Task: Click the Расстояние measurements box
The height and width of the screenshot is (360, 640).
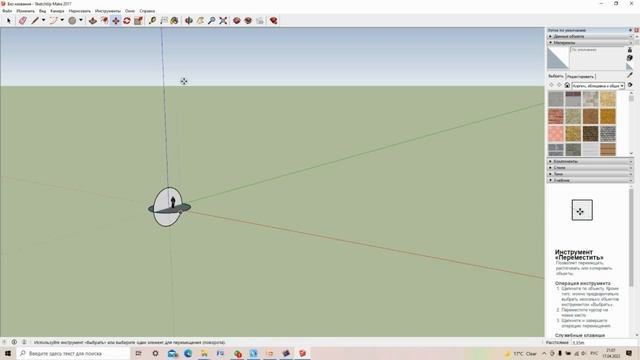Action: [x=603, y=342]
